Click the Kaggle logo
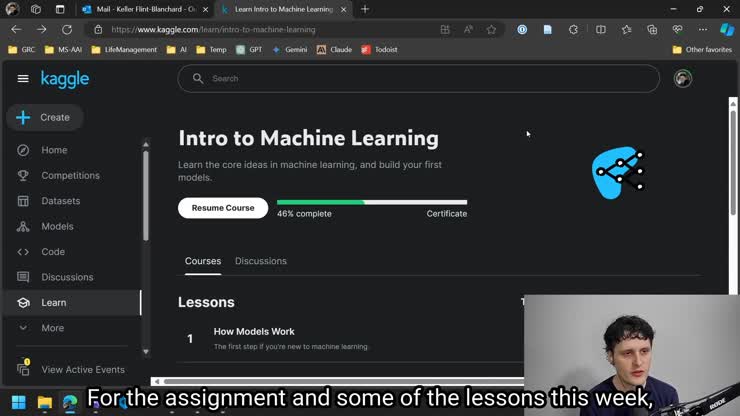The height and width of the screenshot is (416, 740). coord(65,79)
